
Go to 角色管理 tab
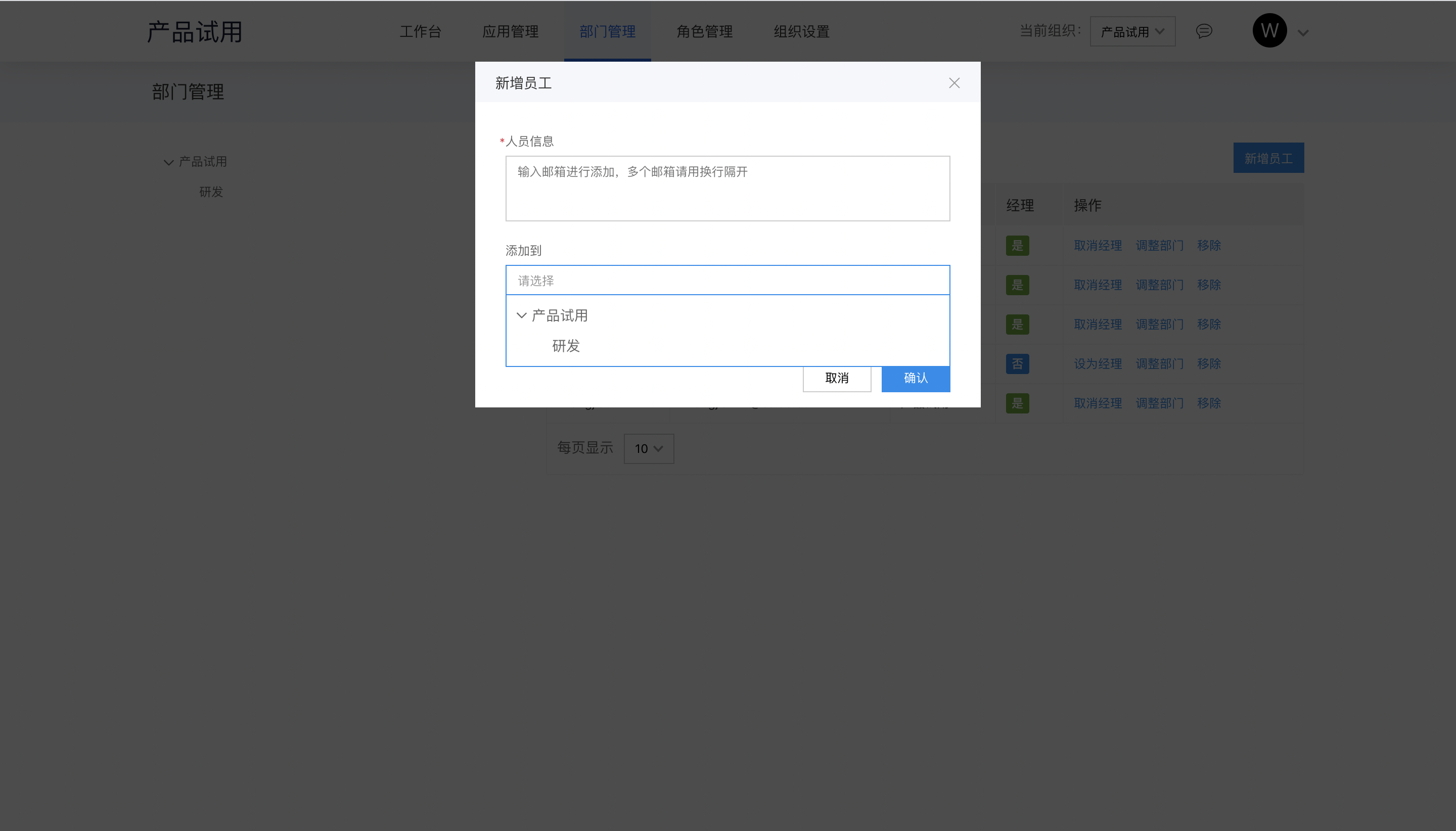point(704,31)
